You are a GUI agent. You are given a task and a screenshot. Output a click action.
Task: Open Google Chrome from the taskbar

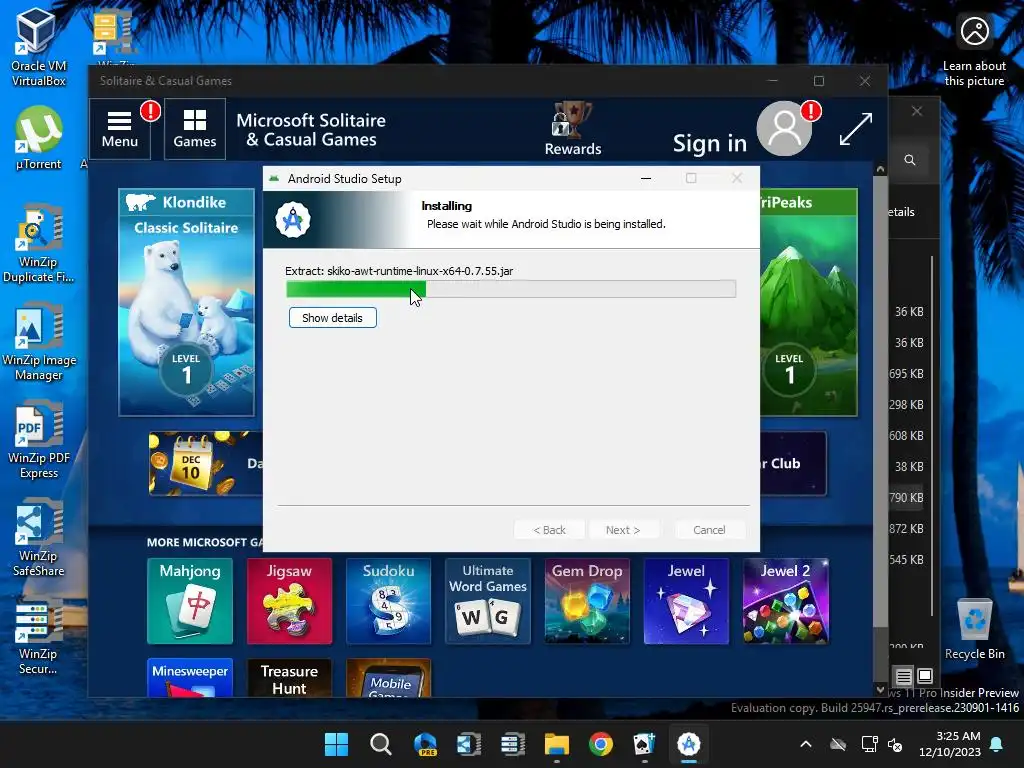click(601, 744)
